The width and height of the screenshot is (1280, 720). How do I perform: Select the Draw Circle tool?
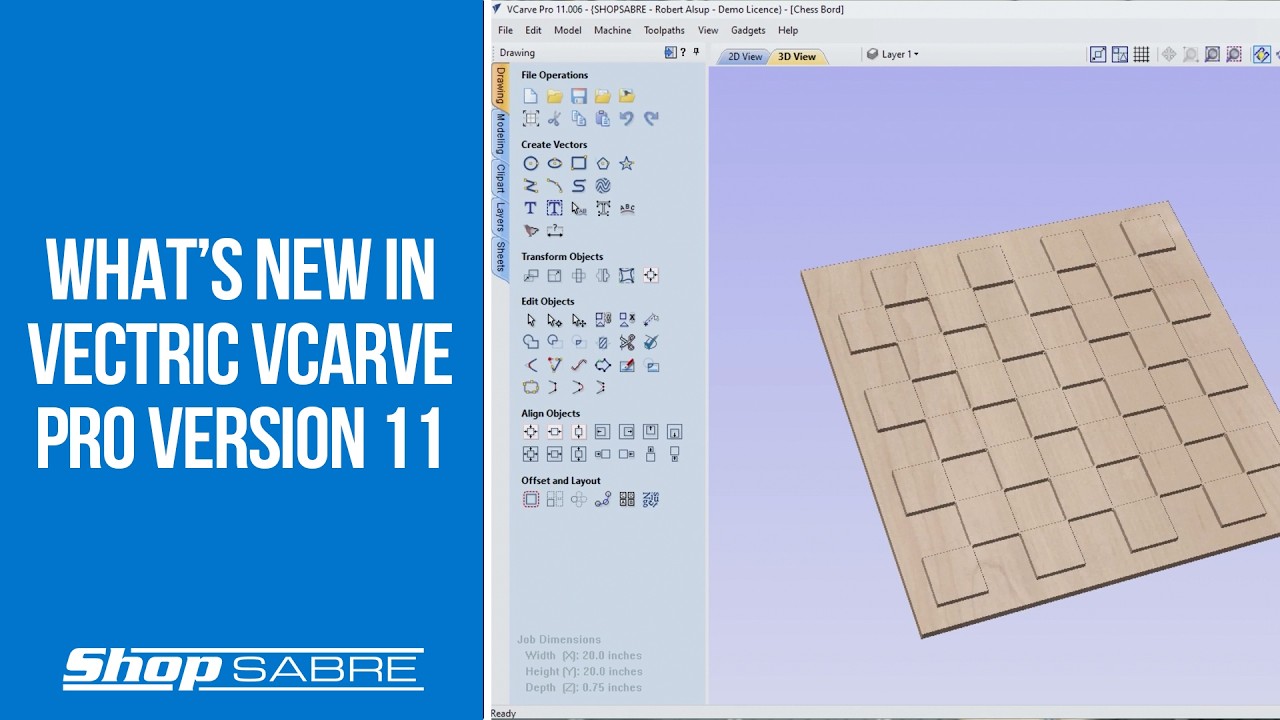(530, 163)
